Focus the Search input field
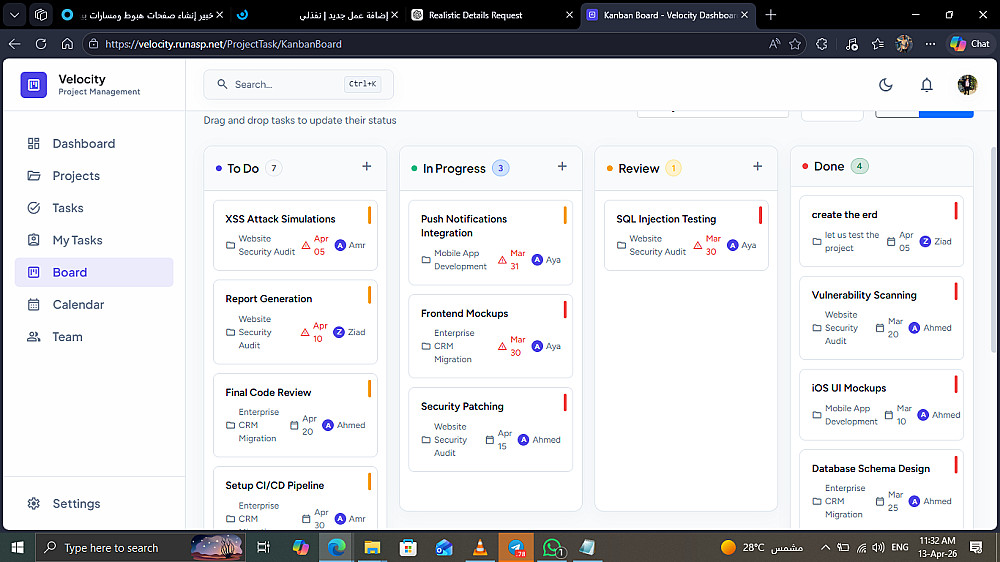 pyautogui.click(x=298, y=84)
